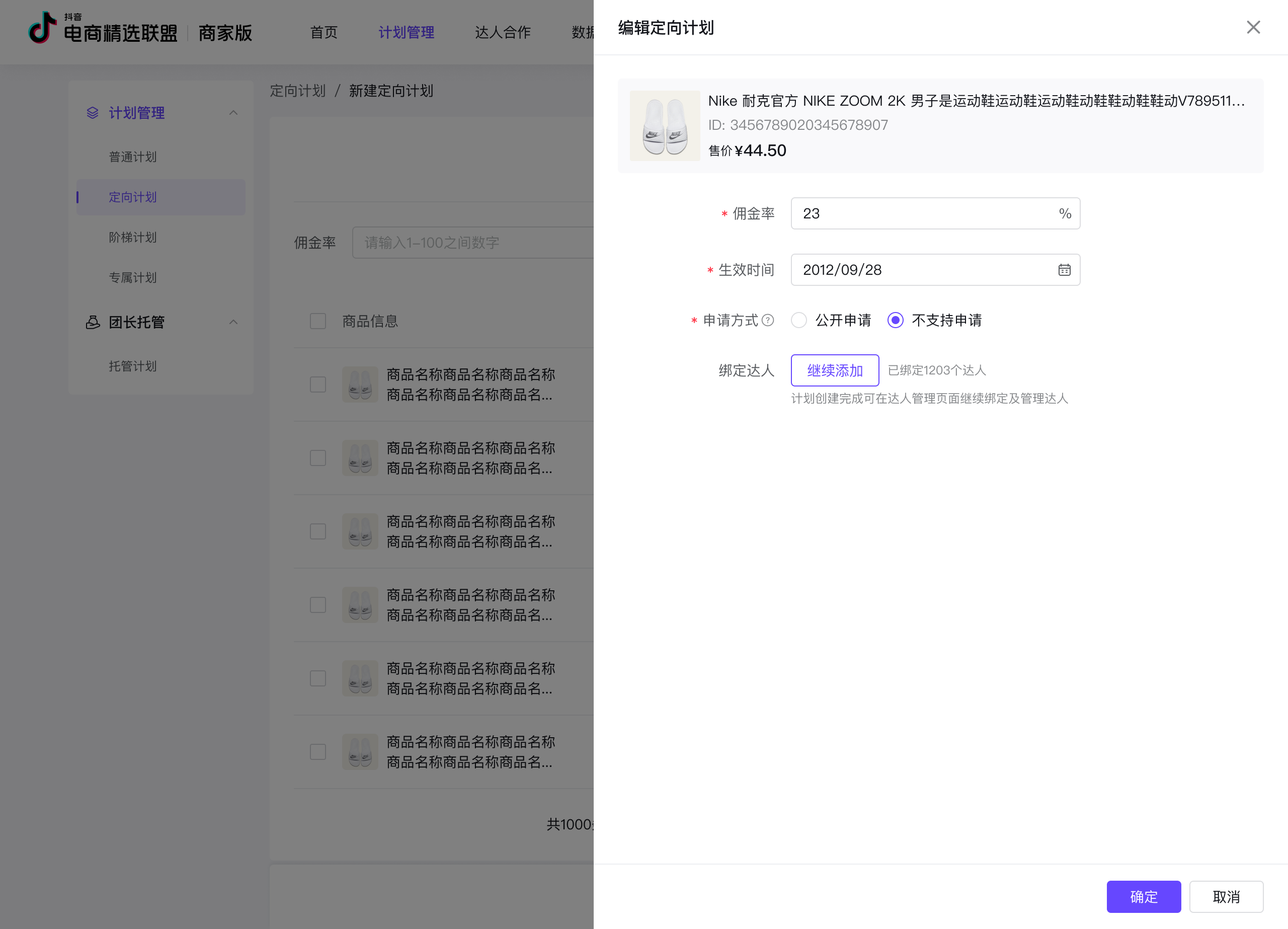Collapse the 计划管理 sidebar section chevron
Viewport: 1288px width, 929px height.
[233, 113]
